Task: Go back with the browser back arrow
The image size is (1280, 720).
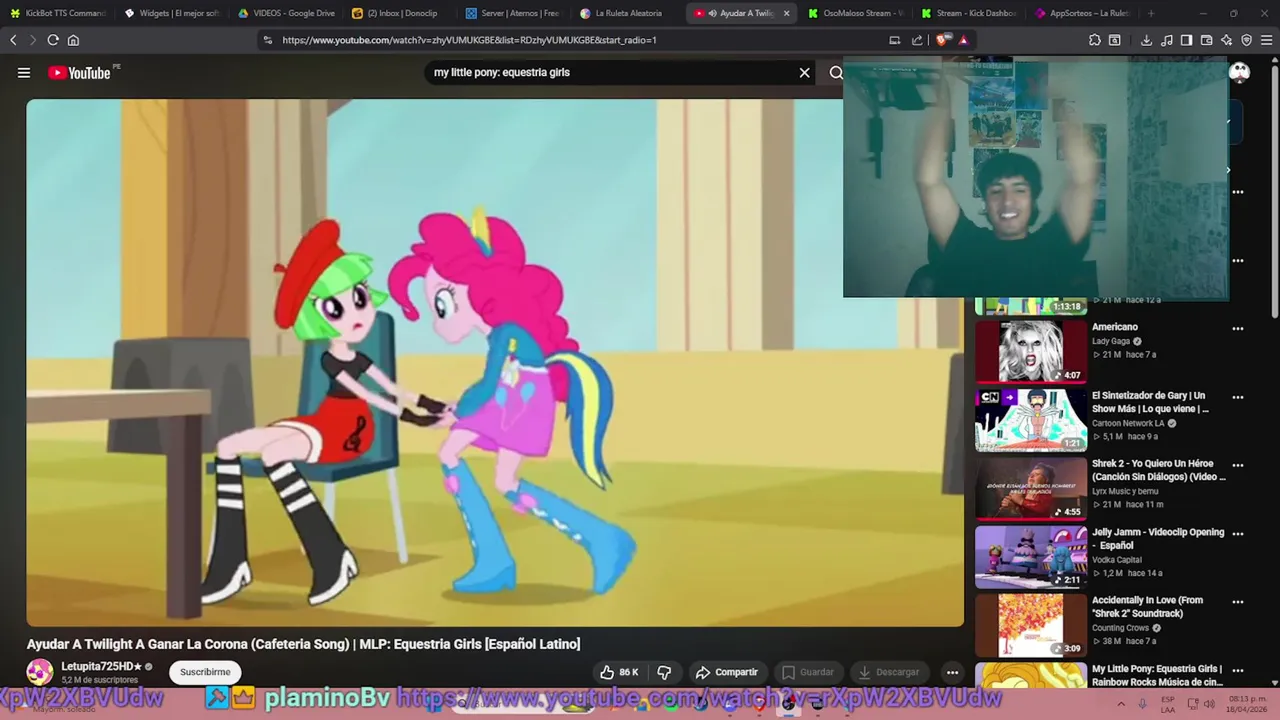Action: pyautogui.click(x=13, y=40)
